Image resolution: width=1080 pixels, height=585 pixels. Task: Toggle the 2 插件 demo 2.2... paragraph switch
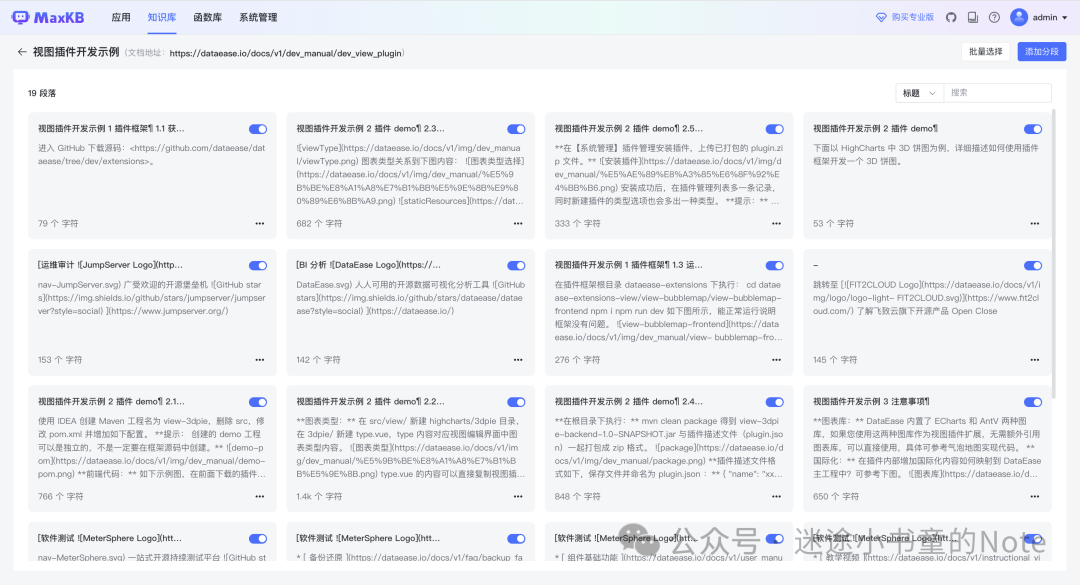(x=517, y=402)
